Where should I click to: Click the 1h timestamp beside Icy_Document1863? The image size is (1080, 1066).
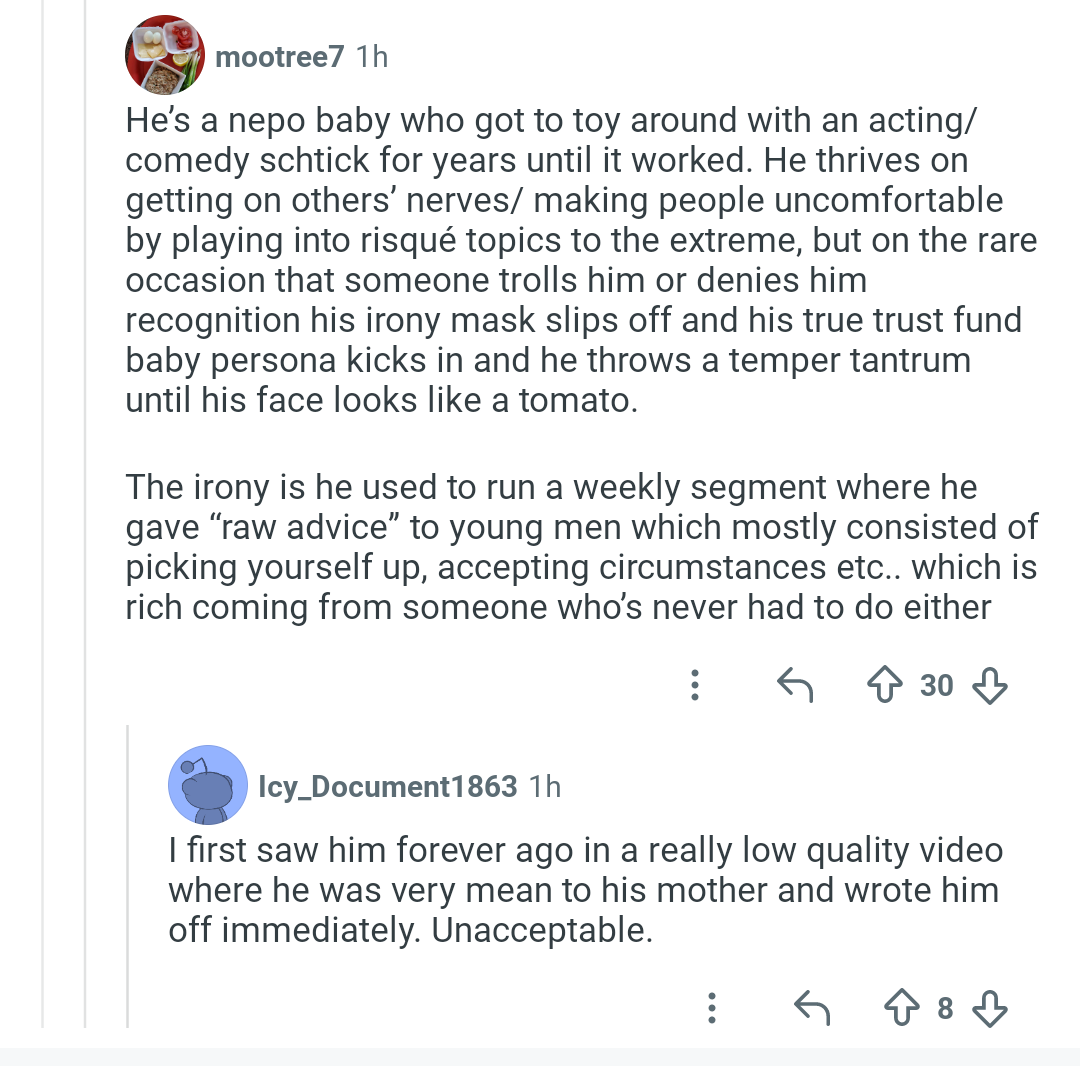point(545,787)
